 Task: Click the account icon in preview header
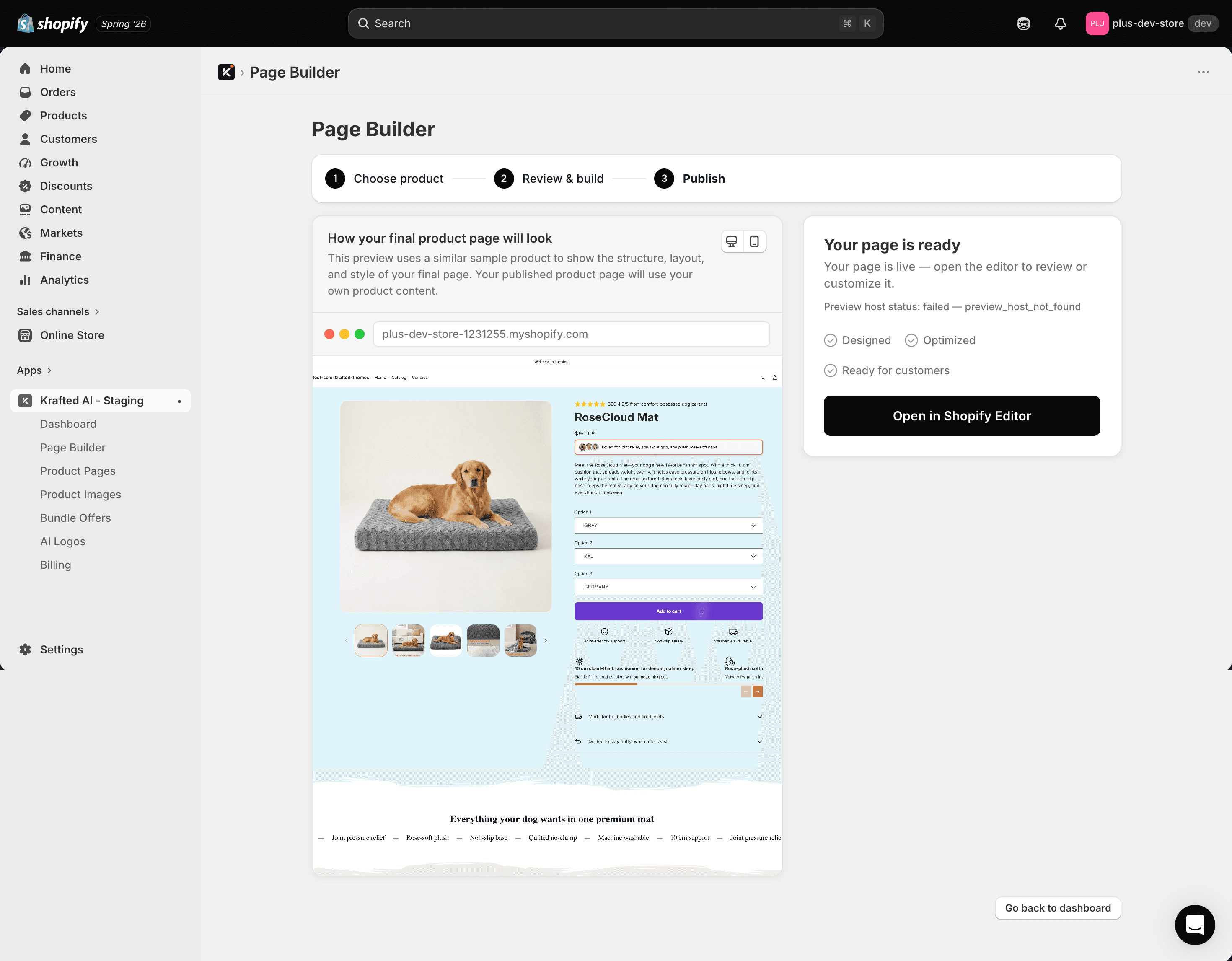coord(774,378)
